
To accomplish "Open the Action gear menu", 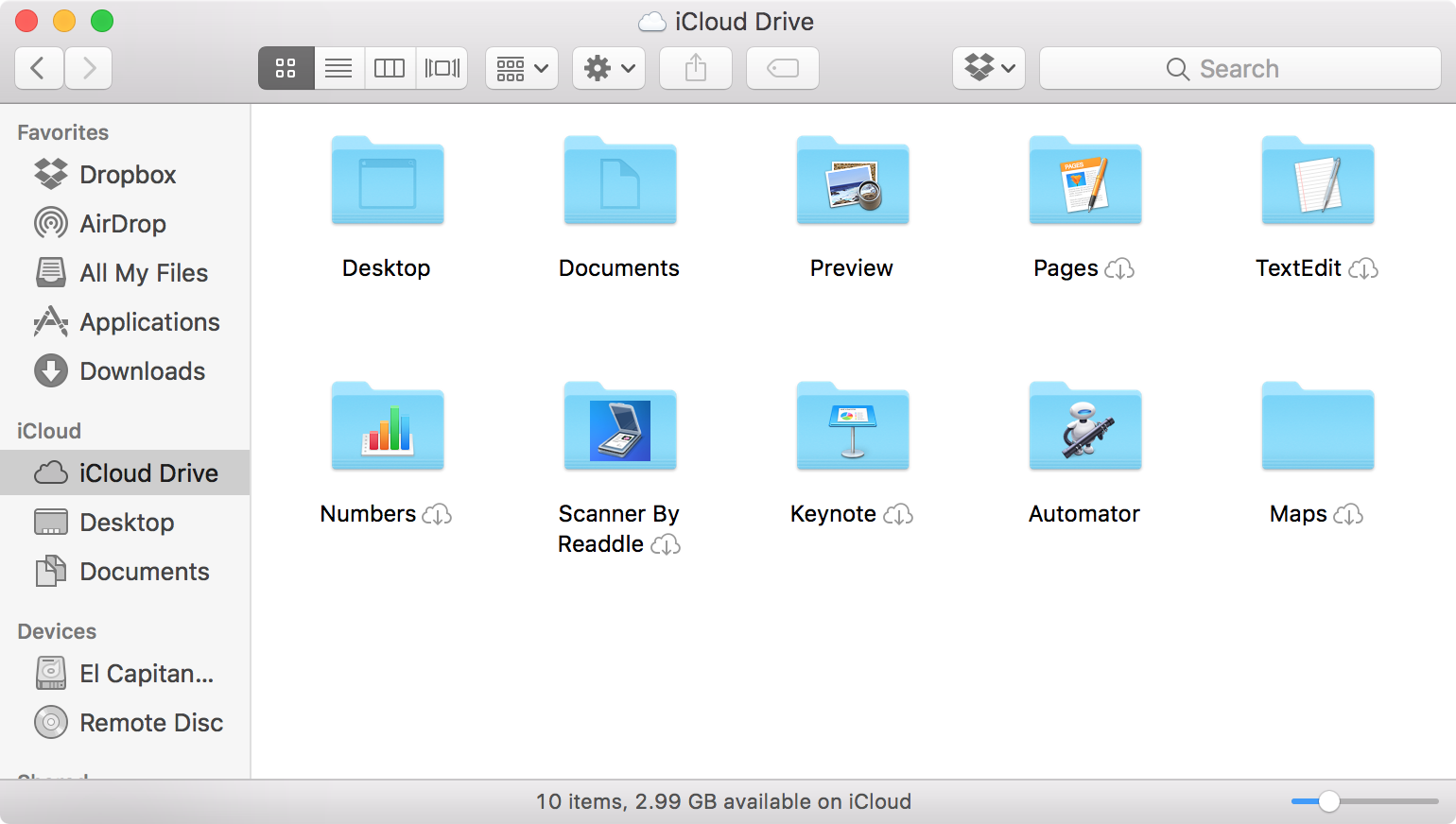I will click(609, 68).
